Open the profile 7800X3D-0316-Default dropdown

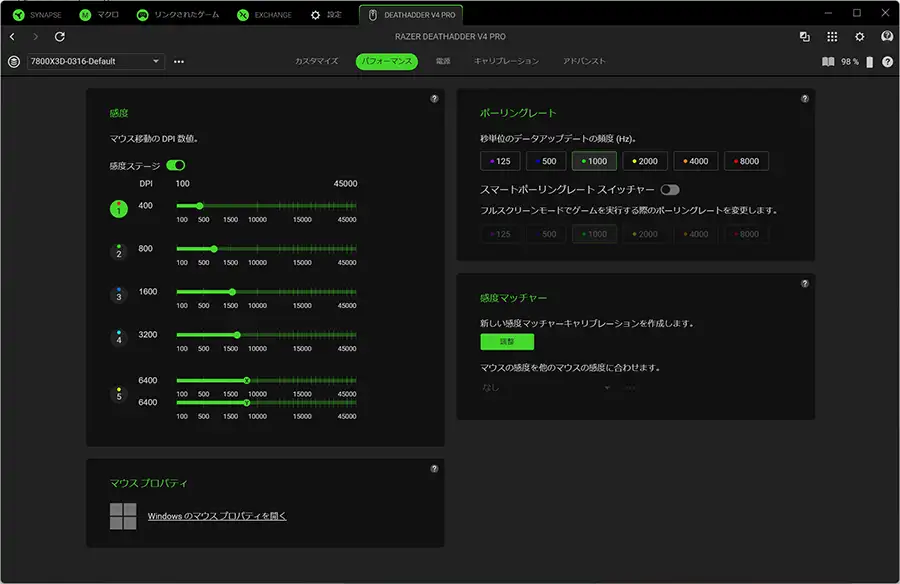click(x=96, y=61)
